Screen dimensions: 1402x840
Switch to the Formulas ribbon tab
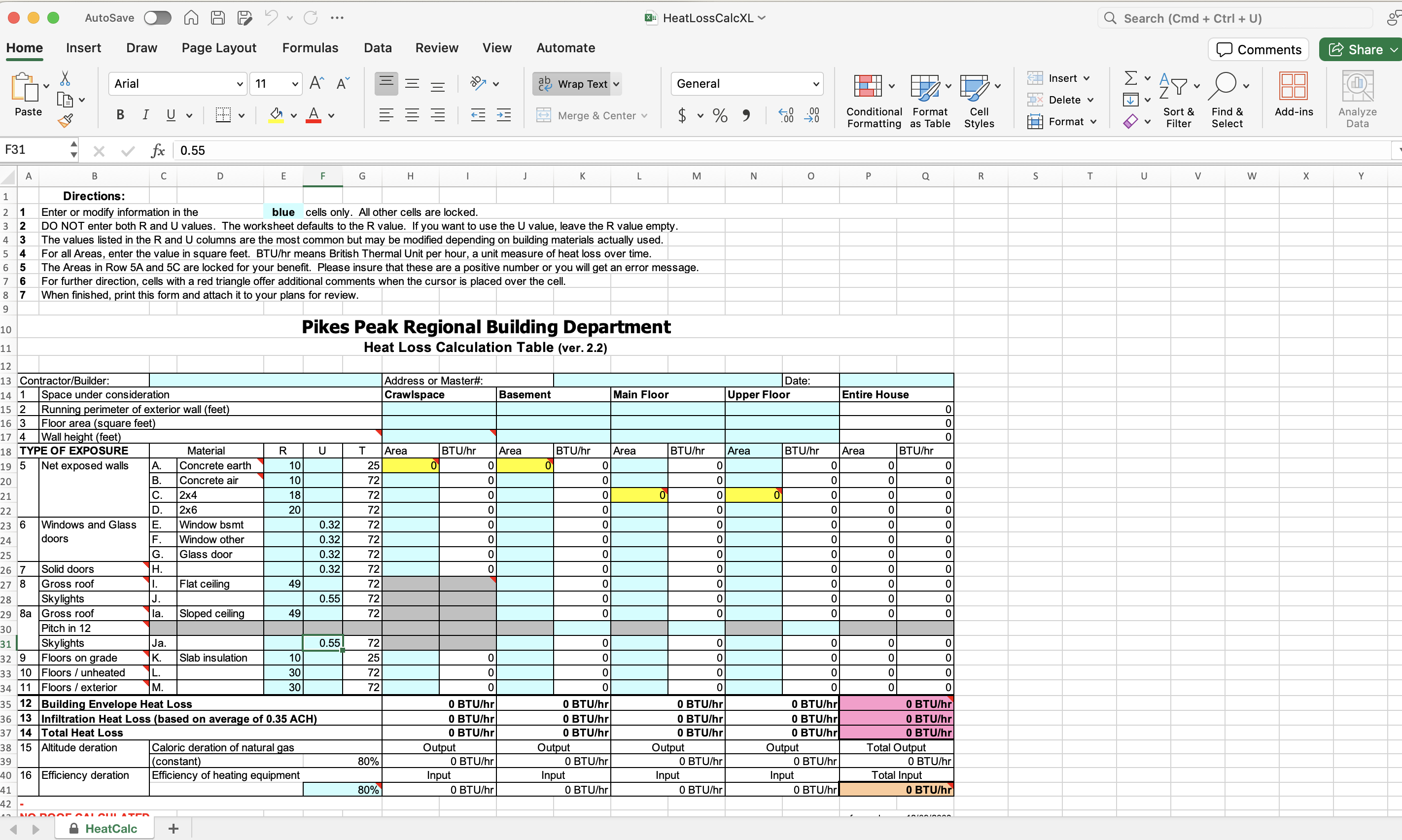coord(310,48)
